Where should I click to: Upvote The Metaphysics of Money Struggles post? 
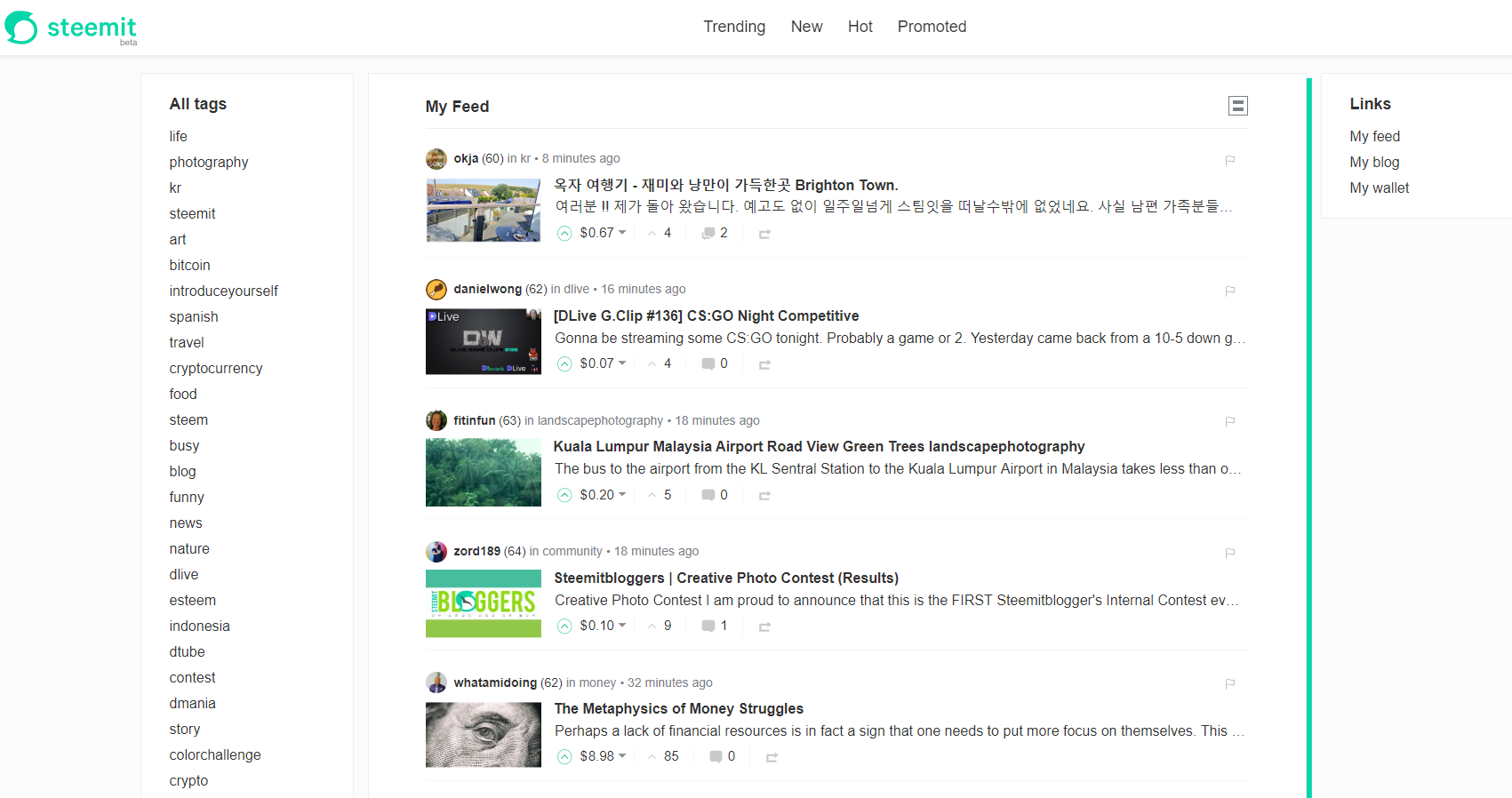pos(564,756)
